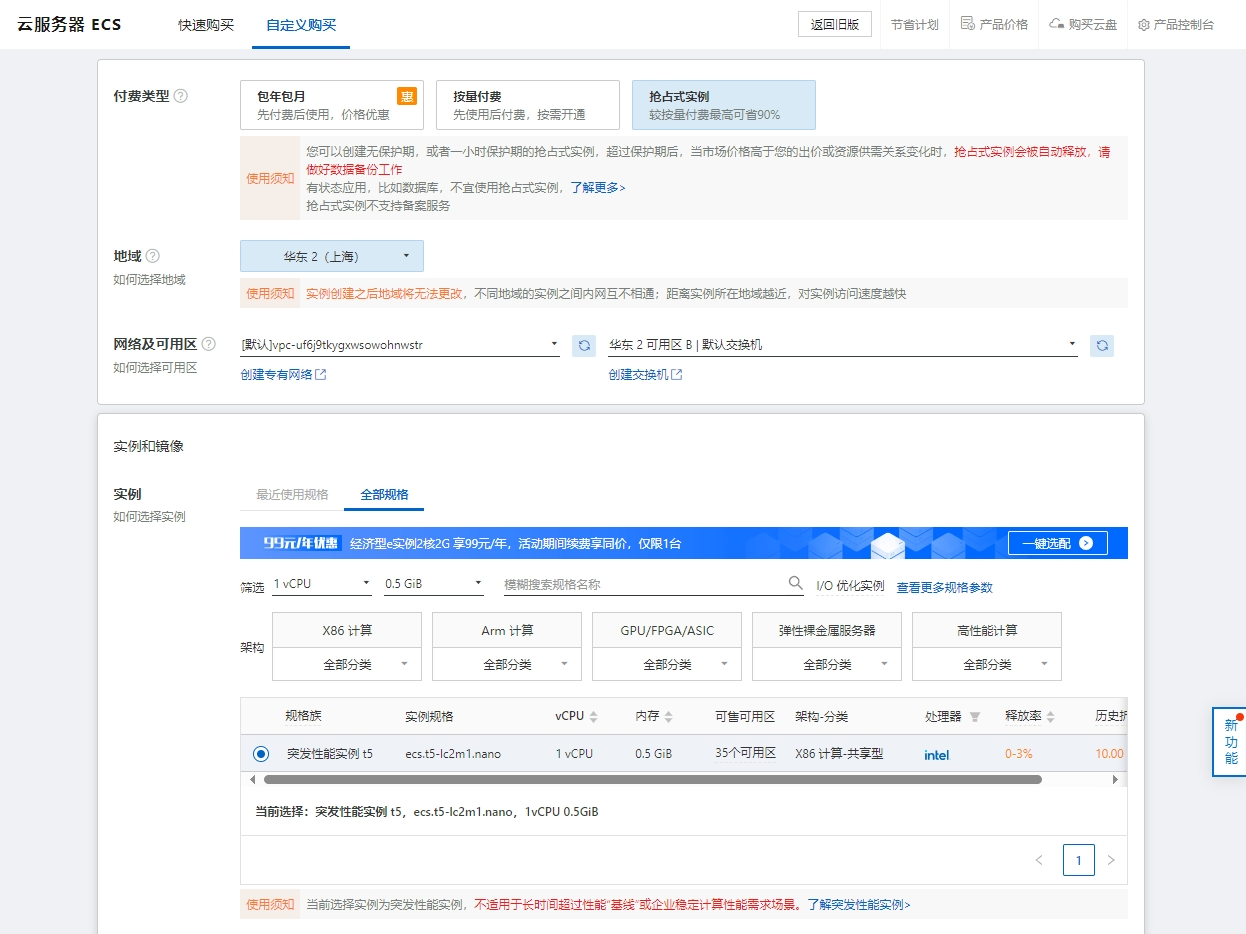
Task: Open the 华东 2 (上海) region dropdown
Action: coord(331,256)
